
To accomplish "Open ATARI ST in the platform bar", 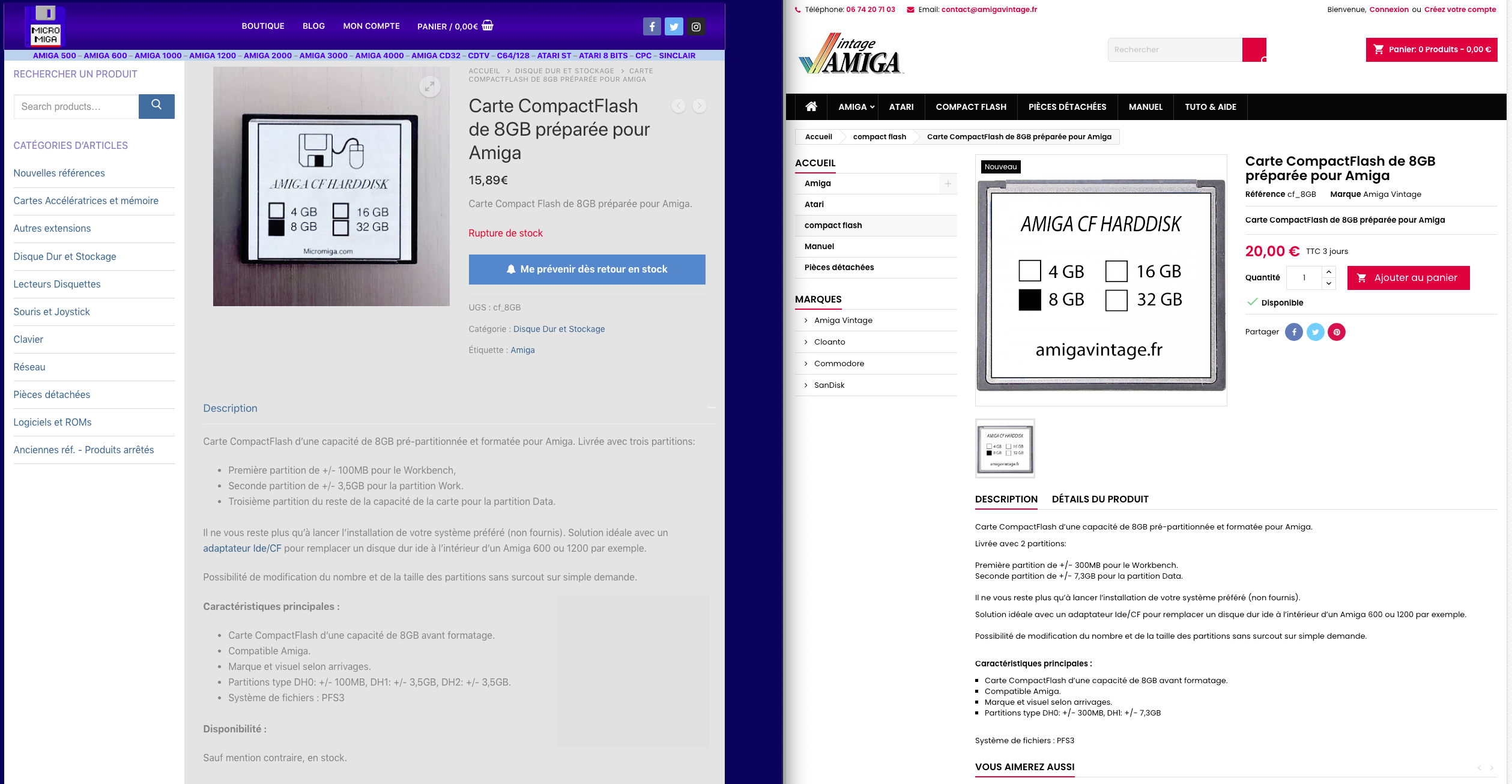I will [554, 55].
